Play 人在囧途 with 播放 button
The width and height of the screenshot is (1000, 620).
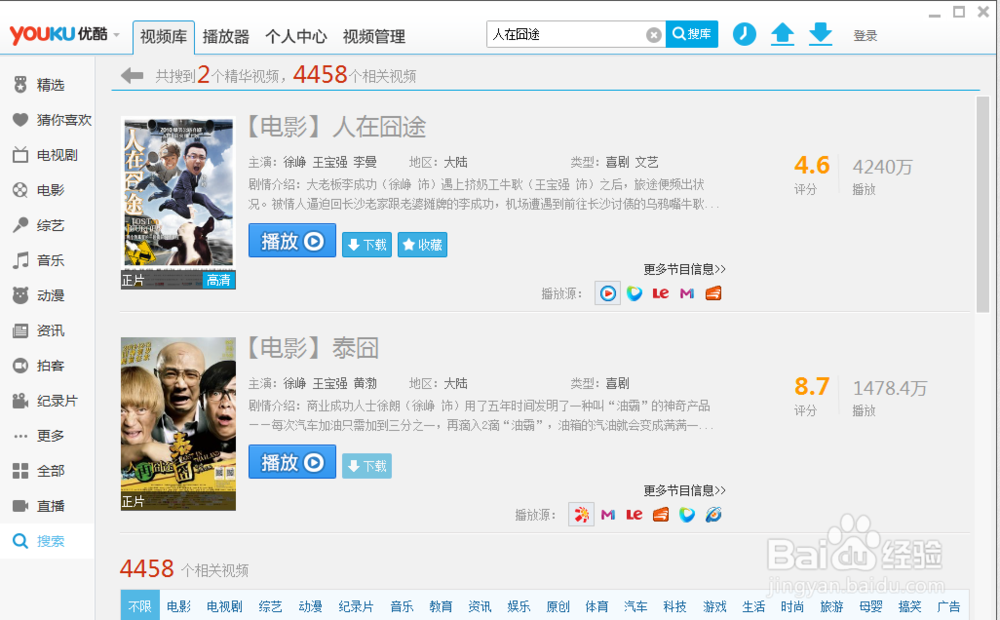point(292,240)
